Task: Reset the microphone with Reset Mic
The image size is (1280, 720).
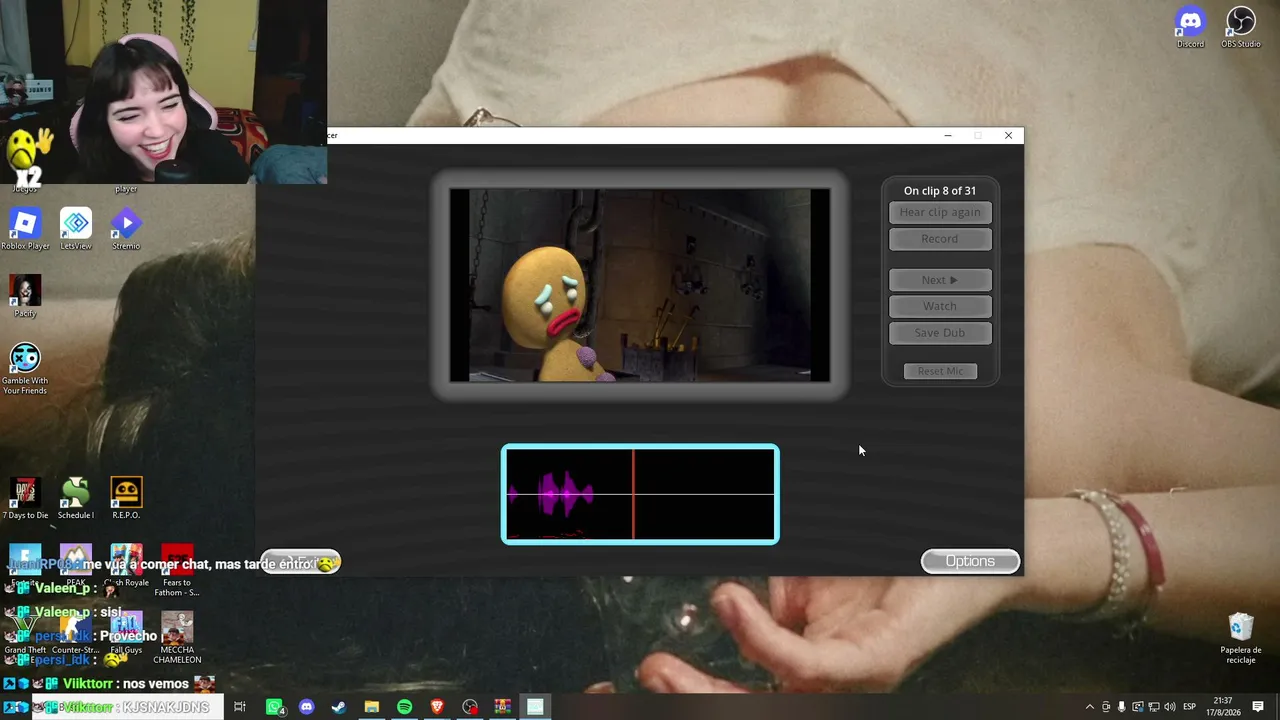Action: click(x=940, y=371)
